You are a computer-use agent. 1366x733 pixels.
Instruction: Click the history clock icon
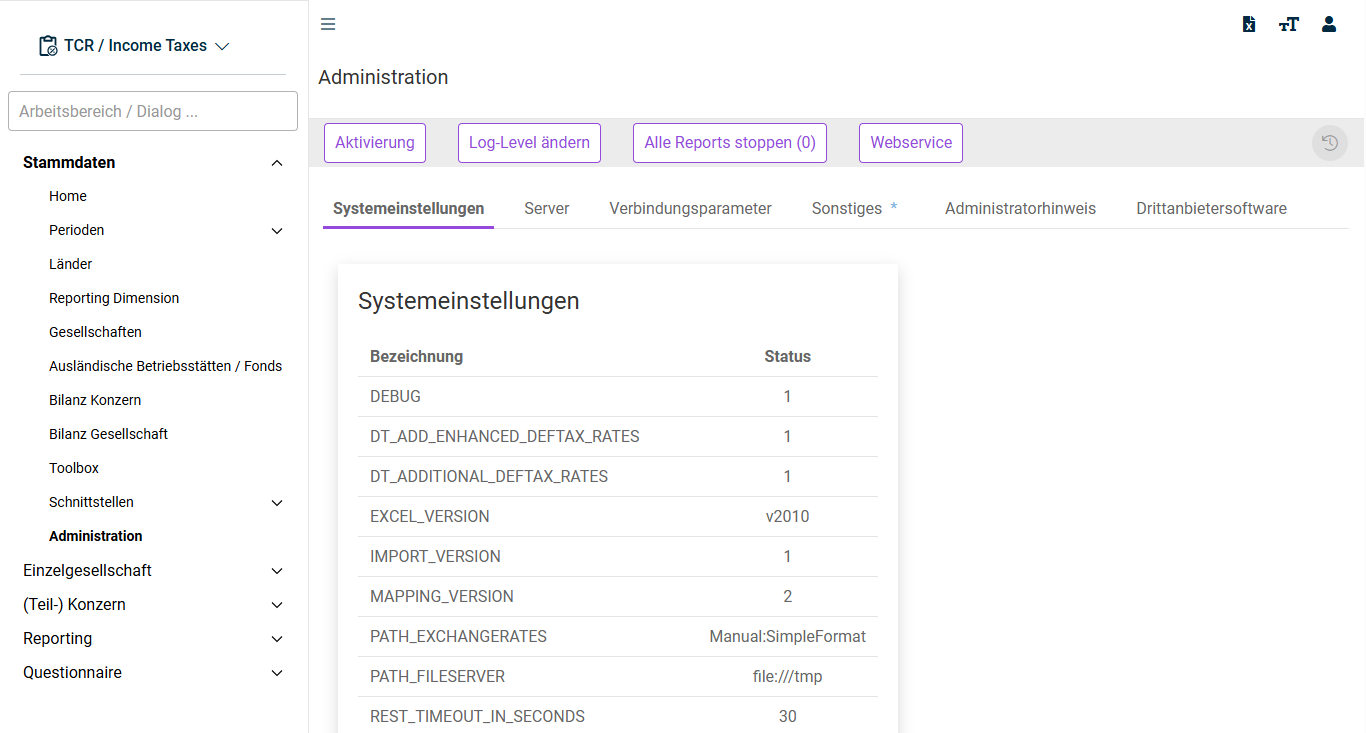coord(1330,143)
